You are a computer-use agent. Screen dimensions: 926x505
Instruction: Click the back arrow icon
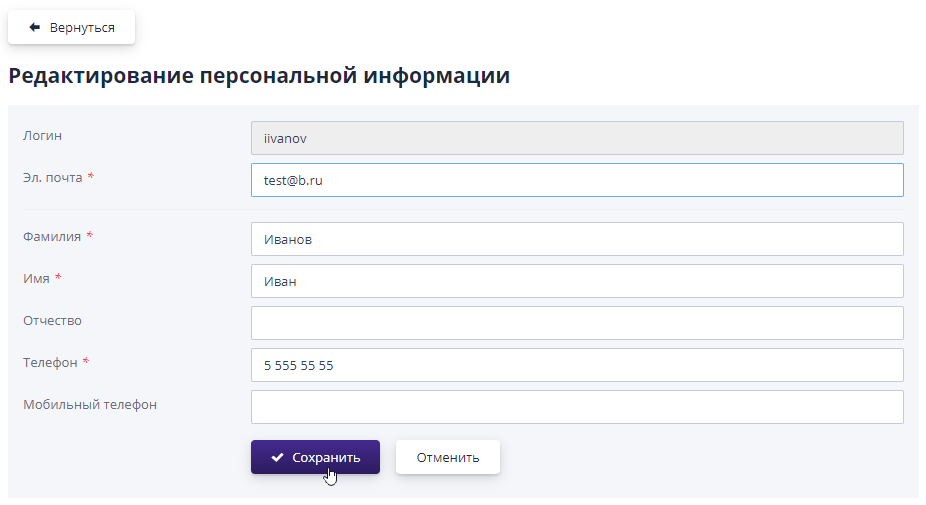[x=35, y=27]
